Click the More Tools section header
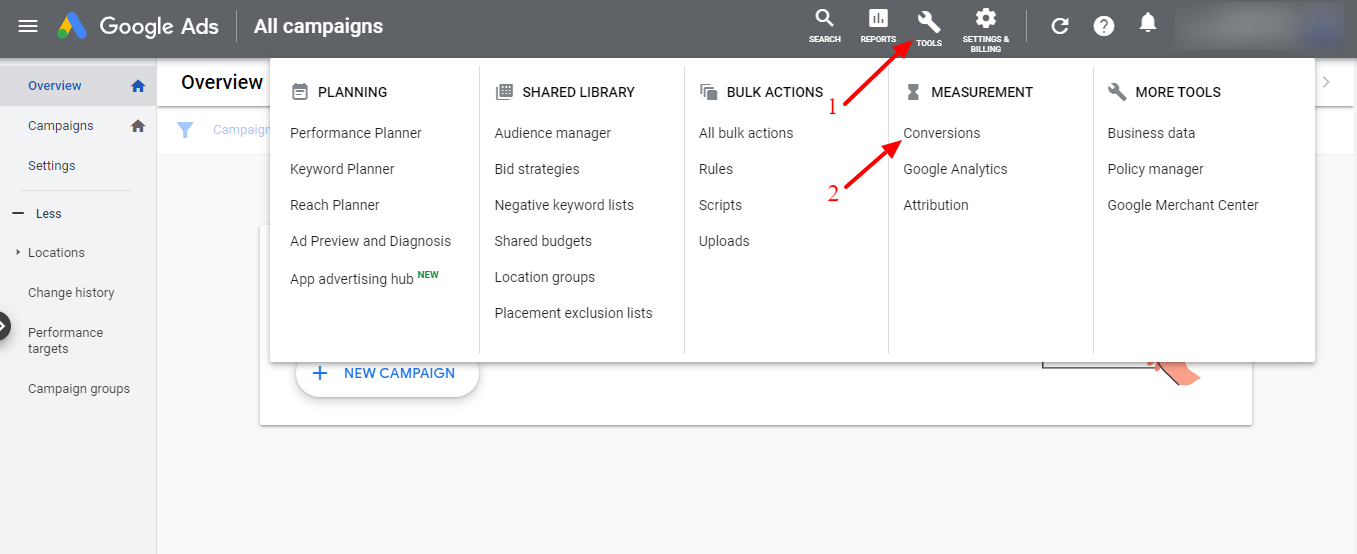Image resolution: width=1357 pixels, height=554 pixels. click(1164, 92)
